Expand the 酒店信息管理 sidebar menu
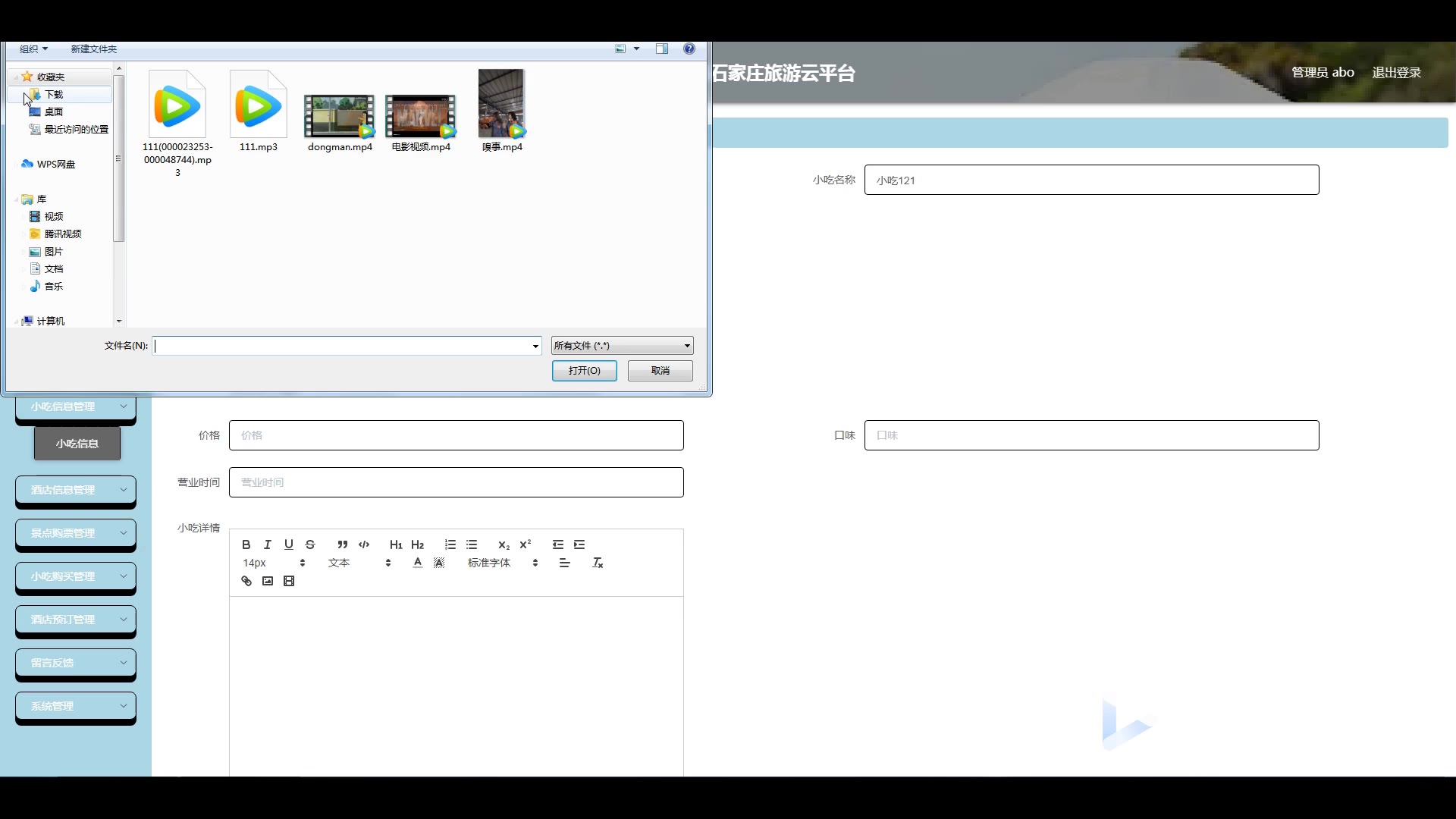The width and height of the screenshot is (1456, 819). (75, 490)
